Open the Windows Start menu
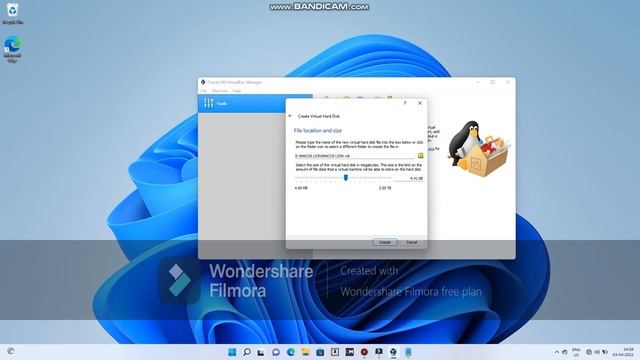640x360 pixels. tap(232, 352)
